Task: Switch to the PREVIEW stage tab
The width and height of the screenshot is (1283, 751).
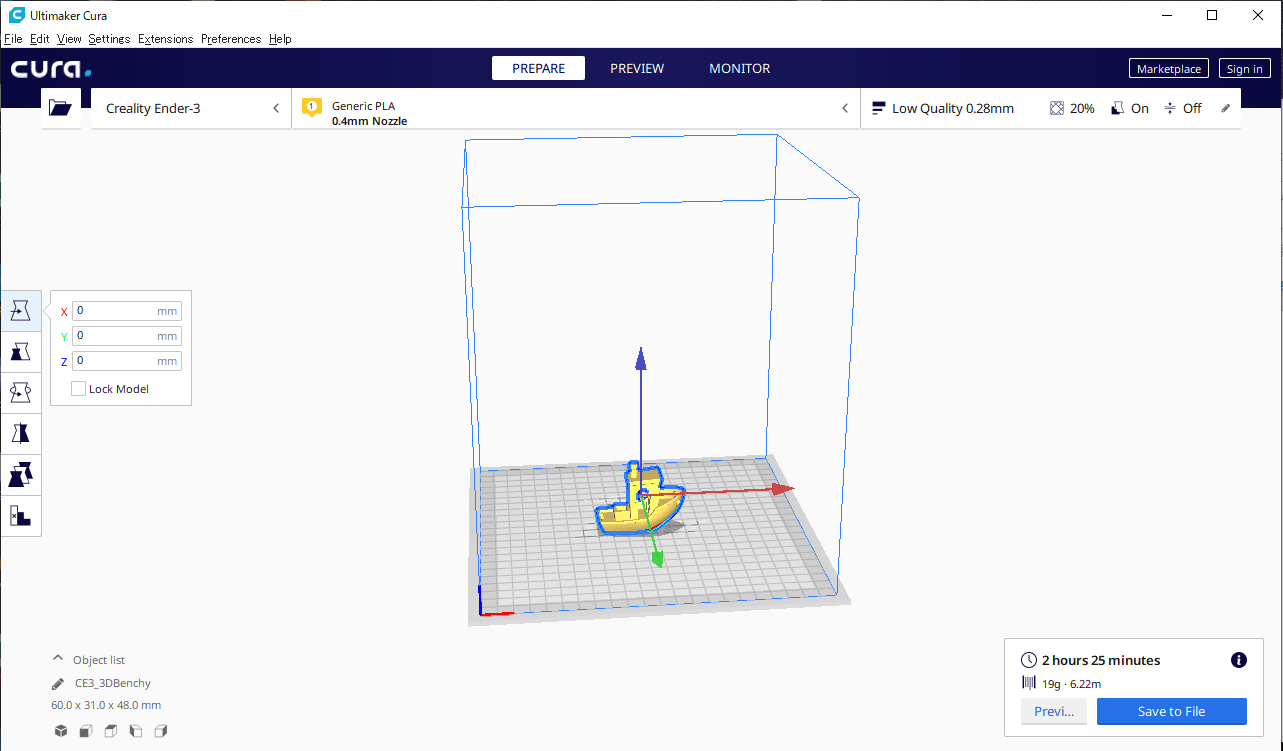Action: point(637,68)
